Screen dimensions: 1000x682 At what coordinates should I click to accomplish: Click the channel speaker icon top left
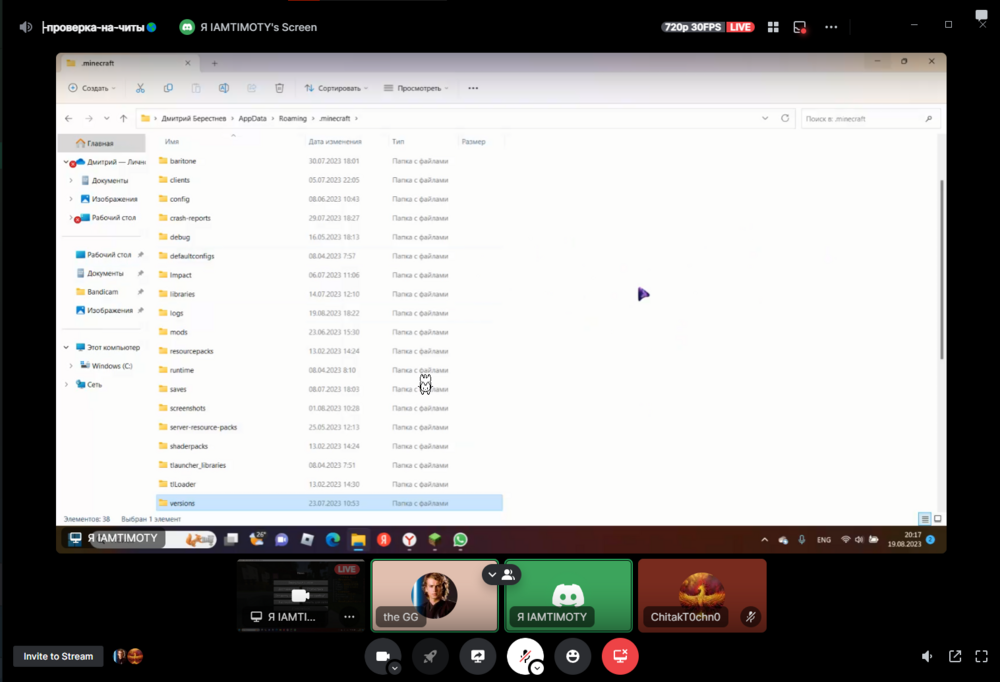pos(26,27)
